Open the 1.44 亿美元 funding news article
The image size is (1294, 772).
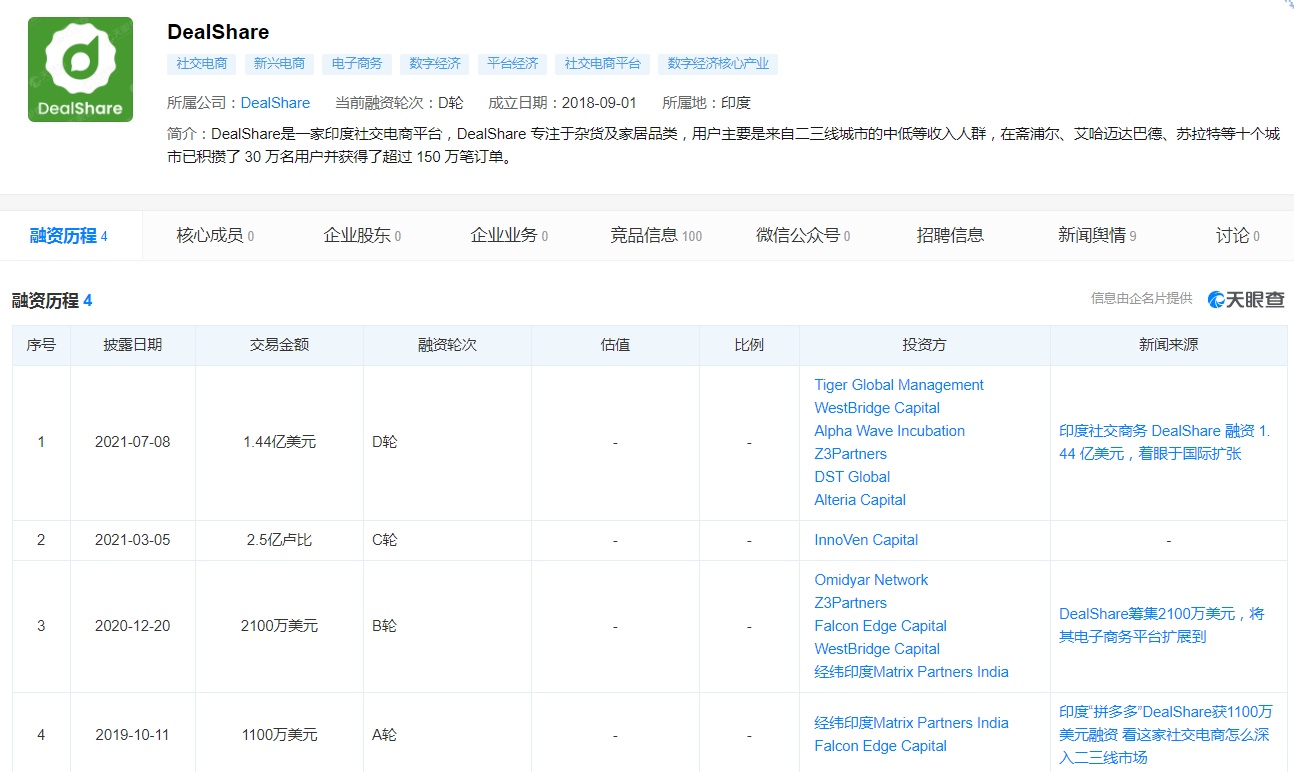[1164, 442]
